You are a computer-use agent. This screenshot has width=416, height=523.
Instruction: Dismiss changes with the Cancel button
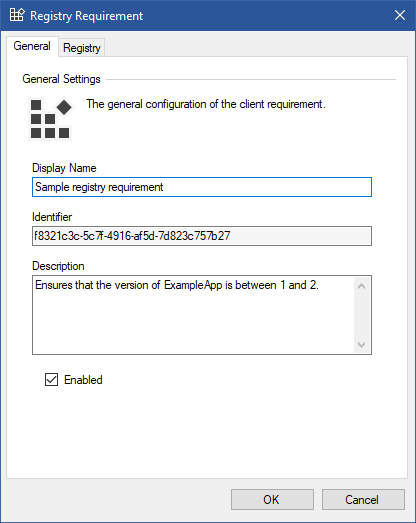click(363, 500)
